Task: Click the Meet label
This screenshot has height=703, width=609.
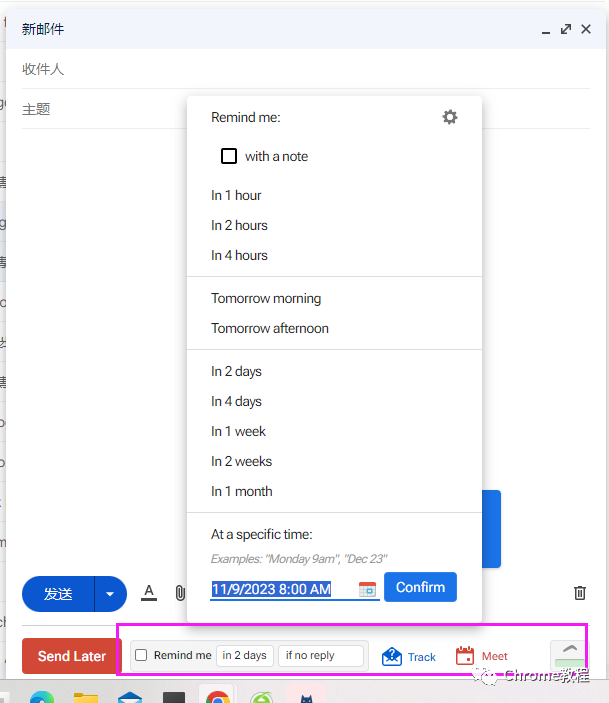Action: (x=494, y=656)
